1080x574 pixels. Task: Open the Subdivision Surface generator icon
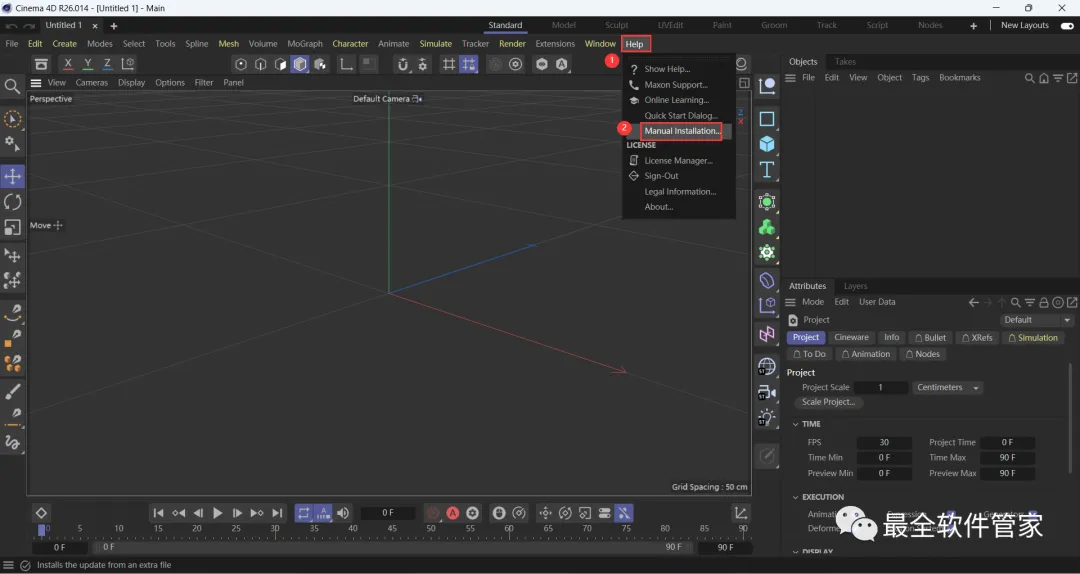click(x=767, y=202)
